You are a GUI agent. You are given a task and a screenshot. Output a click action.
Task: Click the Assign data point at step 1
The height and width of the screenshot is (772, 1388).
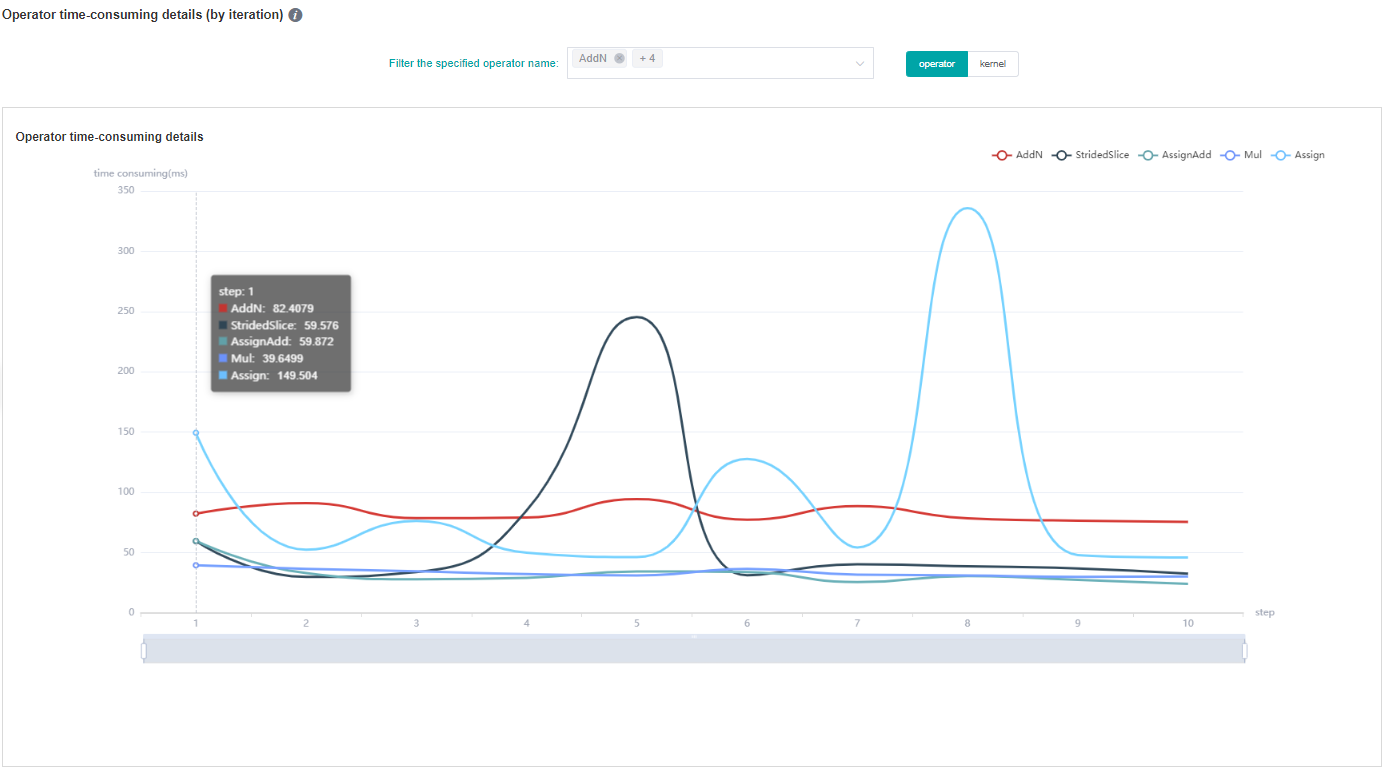point(196,433)
